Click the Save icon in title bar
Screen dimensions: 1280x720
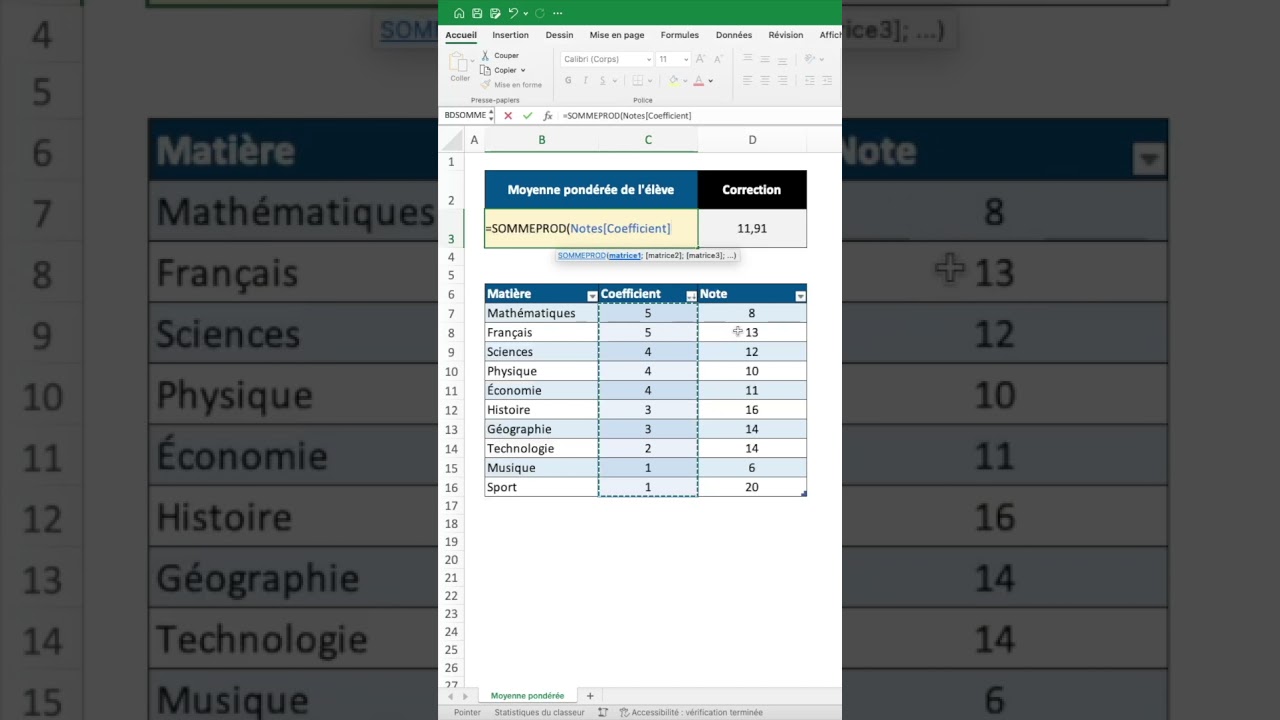coord(477,13)
